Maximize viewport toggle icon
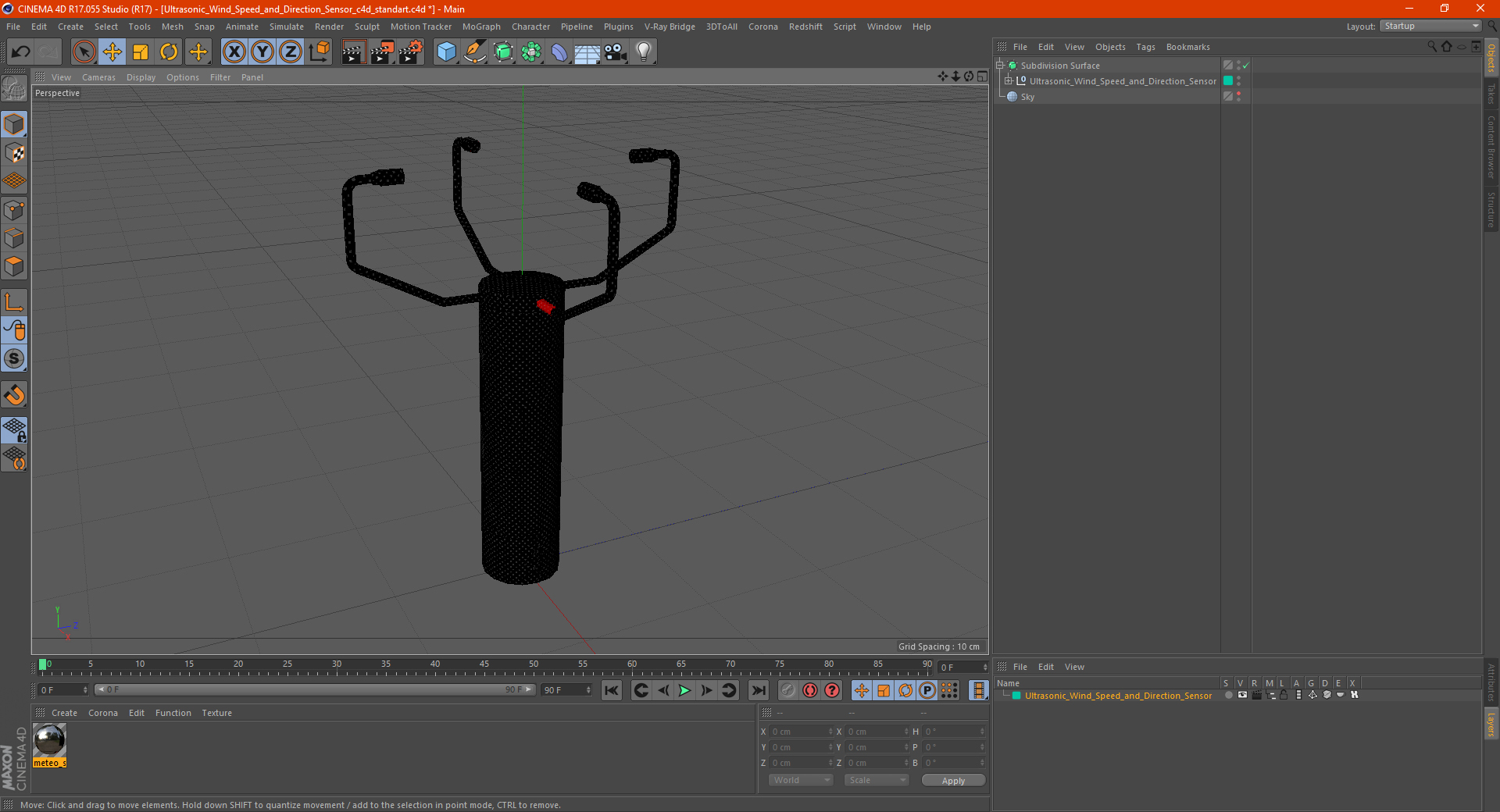This screenshot has width=1500, height=812. (982, 77)
